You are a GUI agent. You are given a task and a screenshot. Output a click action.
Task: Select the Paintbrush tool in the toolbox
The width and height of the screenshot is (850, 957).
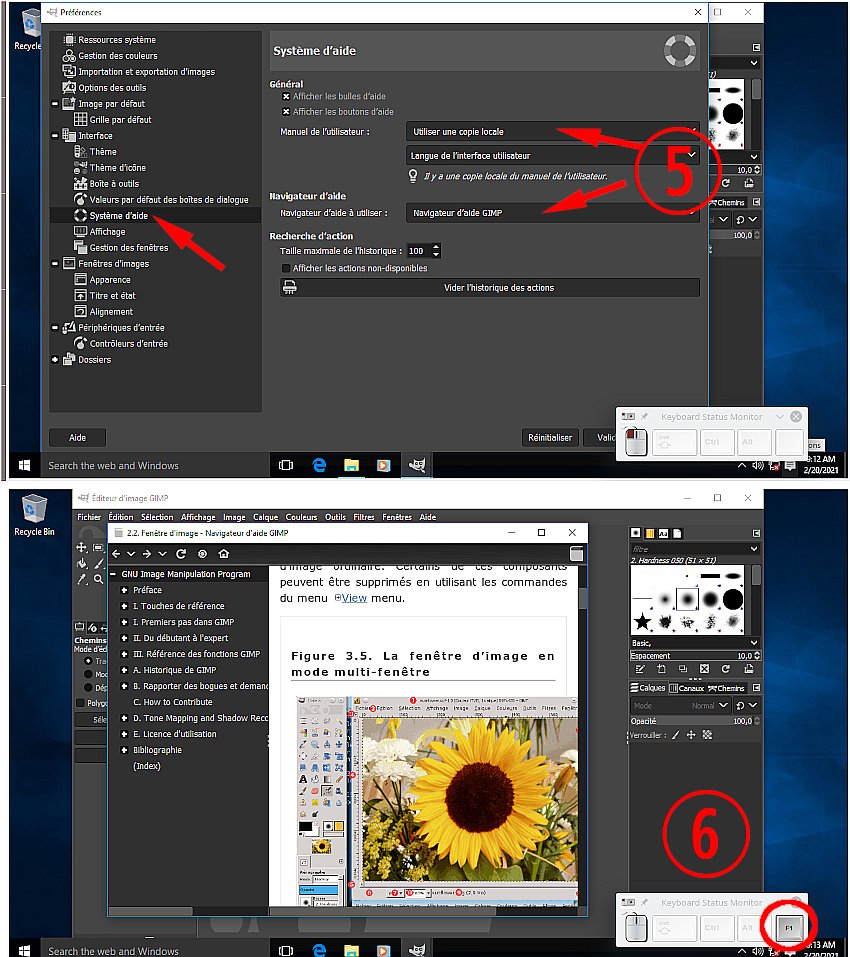coord(99,563)
